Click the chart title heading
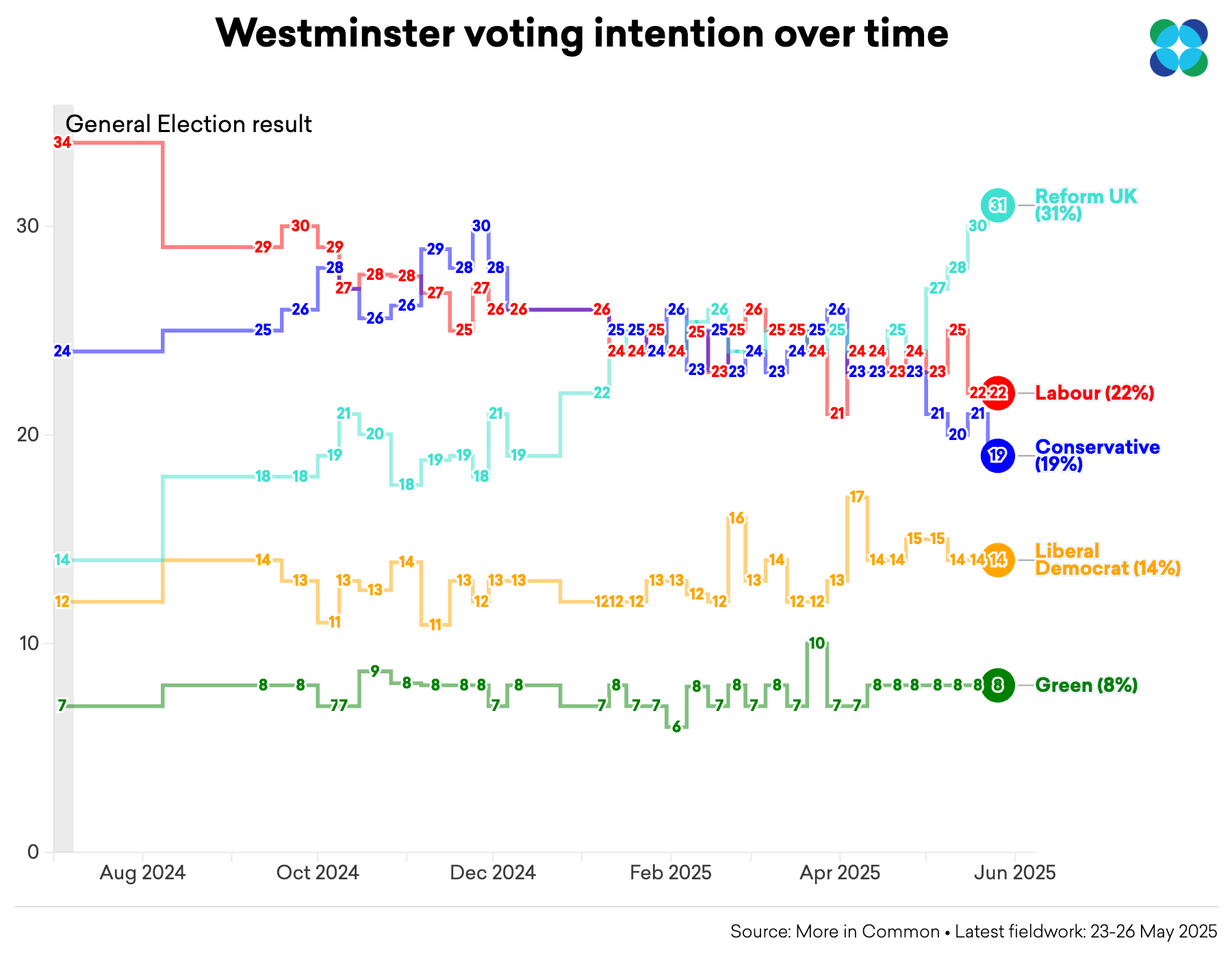 tap(582, 33)
